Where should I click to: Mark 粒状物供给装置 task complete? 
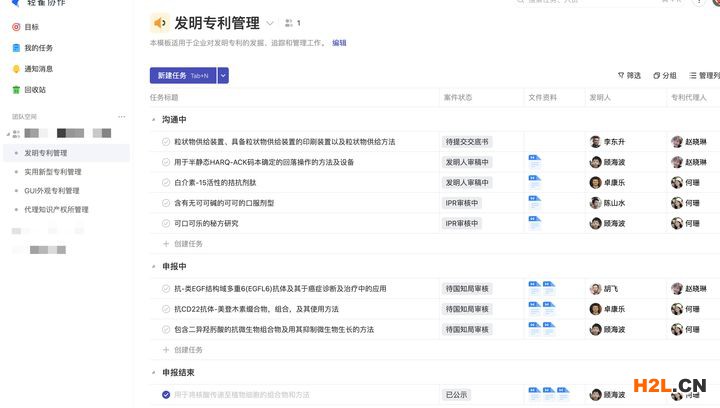166,142
